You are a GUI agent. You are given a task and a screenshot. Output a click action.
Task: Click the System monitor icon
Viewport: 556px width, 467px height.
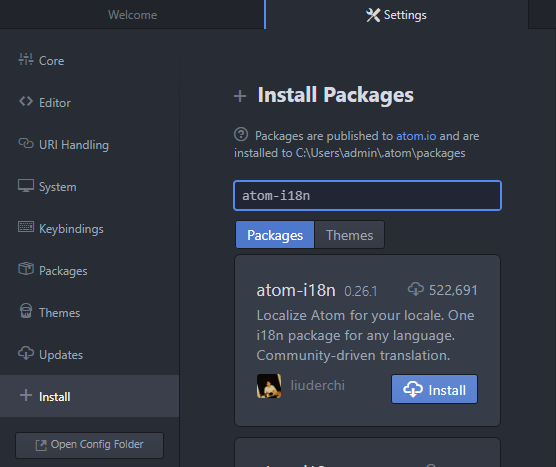pyautogui.click(x=26, y=186)
